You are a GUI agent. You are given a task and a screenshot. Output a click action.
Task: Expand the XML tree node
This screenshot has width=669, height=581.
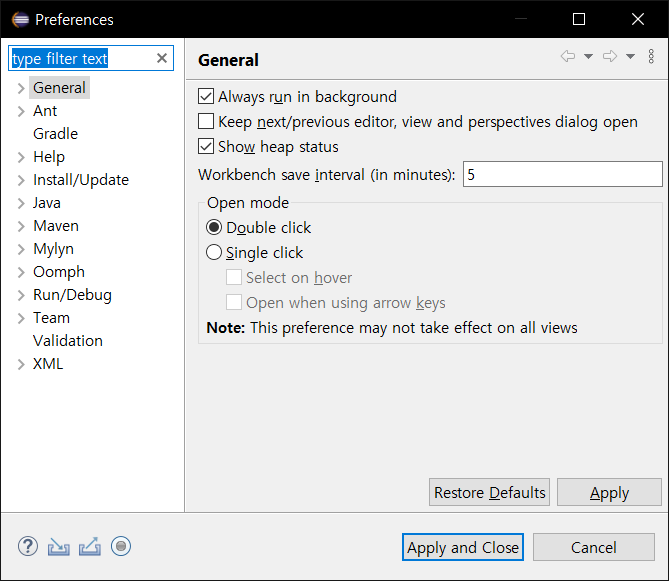pyautogui.click(x=21, y=365)
